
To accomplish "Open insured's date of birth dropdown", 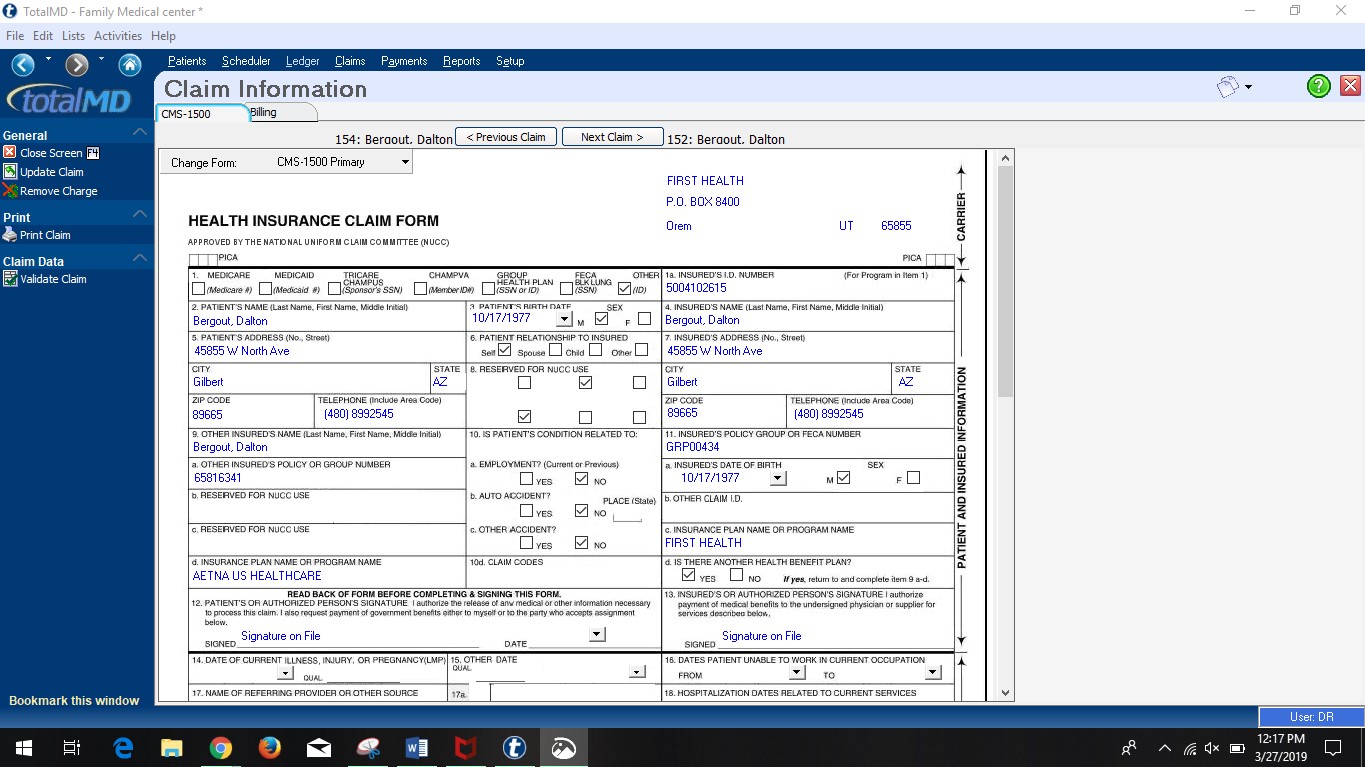I will tap(777, 479).
